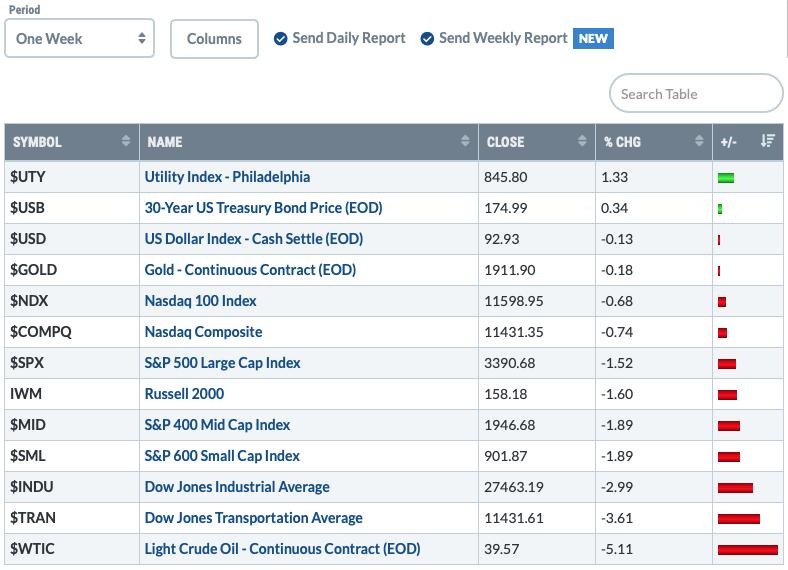Select the $USD symbol cell

[x=72, y=239]
